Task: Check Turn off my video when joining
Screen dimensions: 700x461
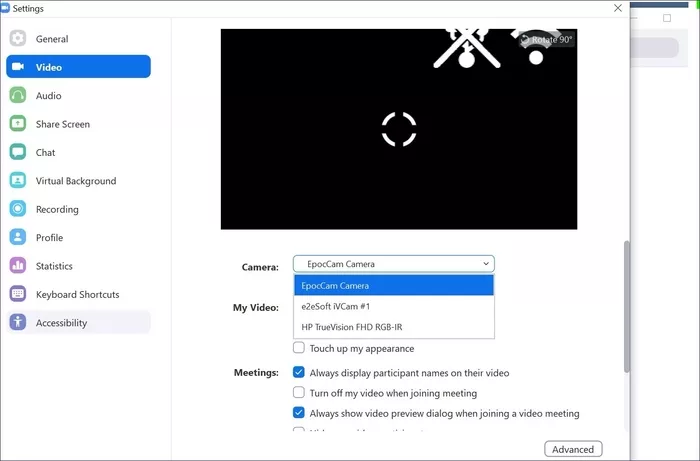Action: (299, 393)
